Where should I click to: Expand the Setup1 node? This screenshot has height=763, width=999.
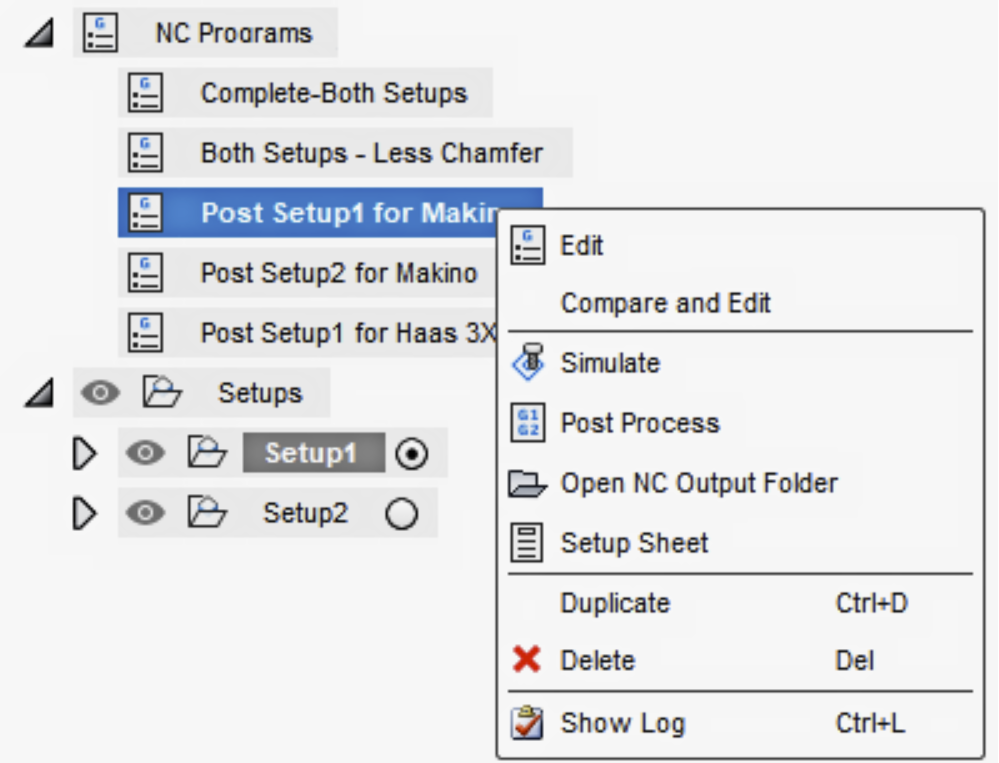(x=85, y=452)
